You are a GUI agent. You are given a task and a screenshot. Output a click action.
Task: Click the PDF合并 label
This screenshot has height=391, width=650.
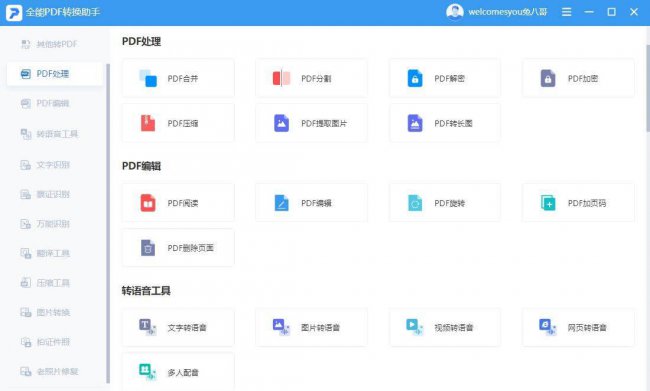[x=183, y=79]
